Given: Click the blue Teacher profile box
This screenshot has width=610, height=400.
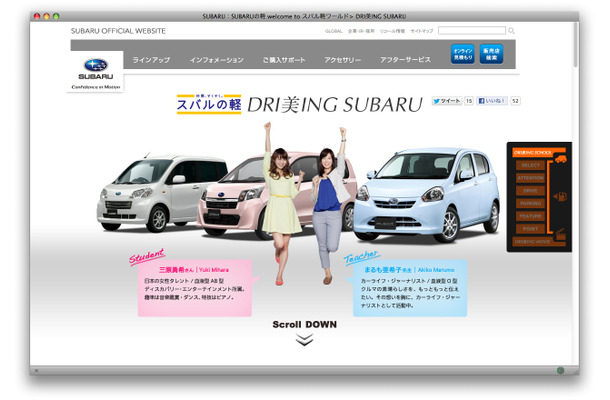Looking at the screenshot, I should [x=410, y=288].
